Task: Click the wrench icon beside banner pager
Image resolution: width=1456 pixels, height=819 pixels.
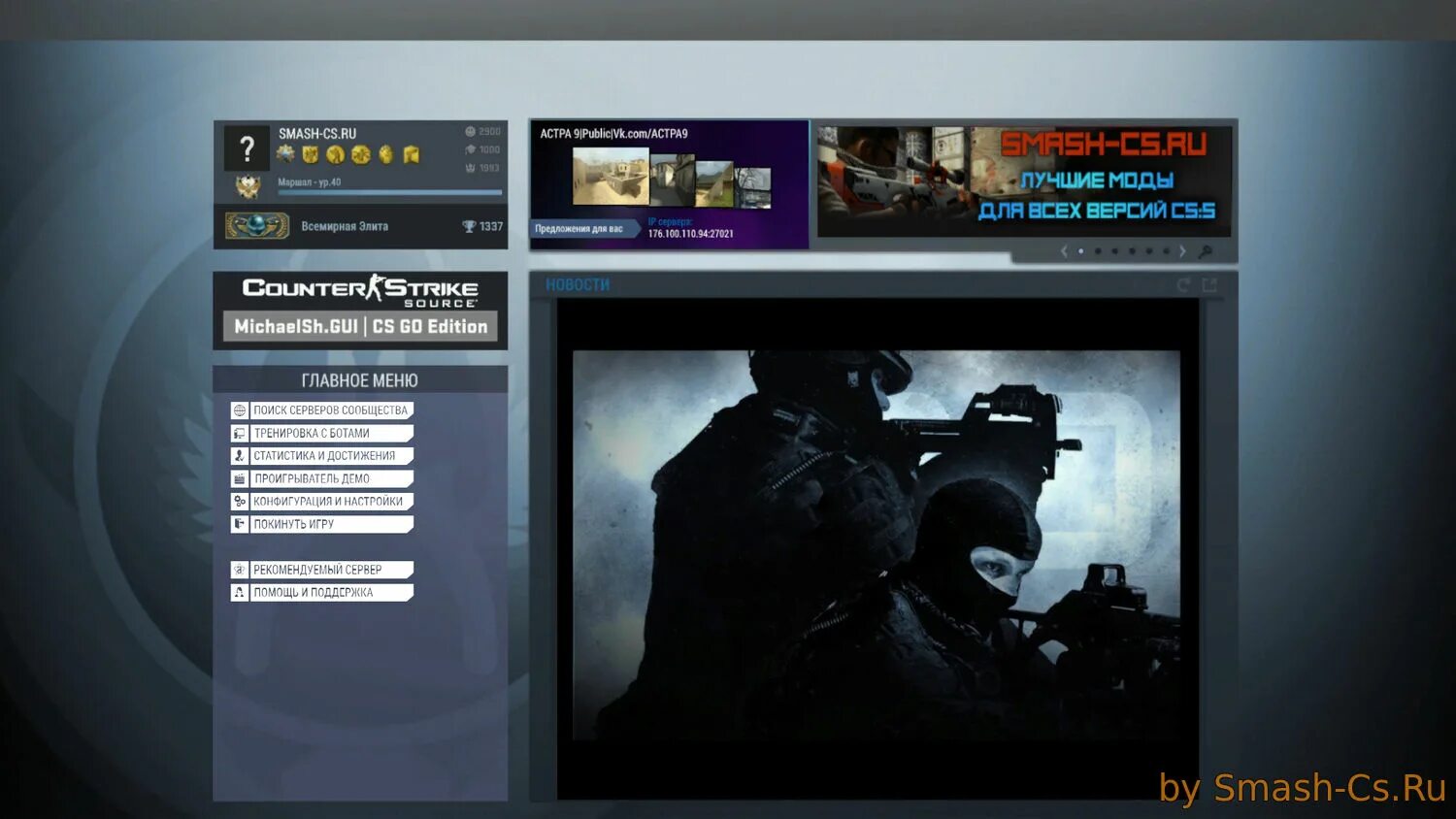Action: click(1206, 251)
